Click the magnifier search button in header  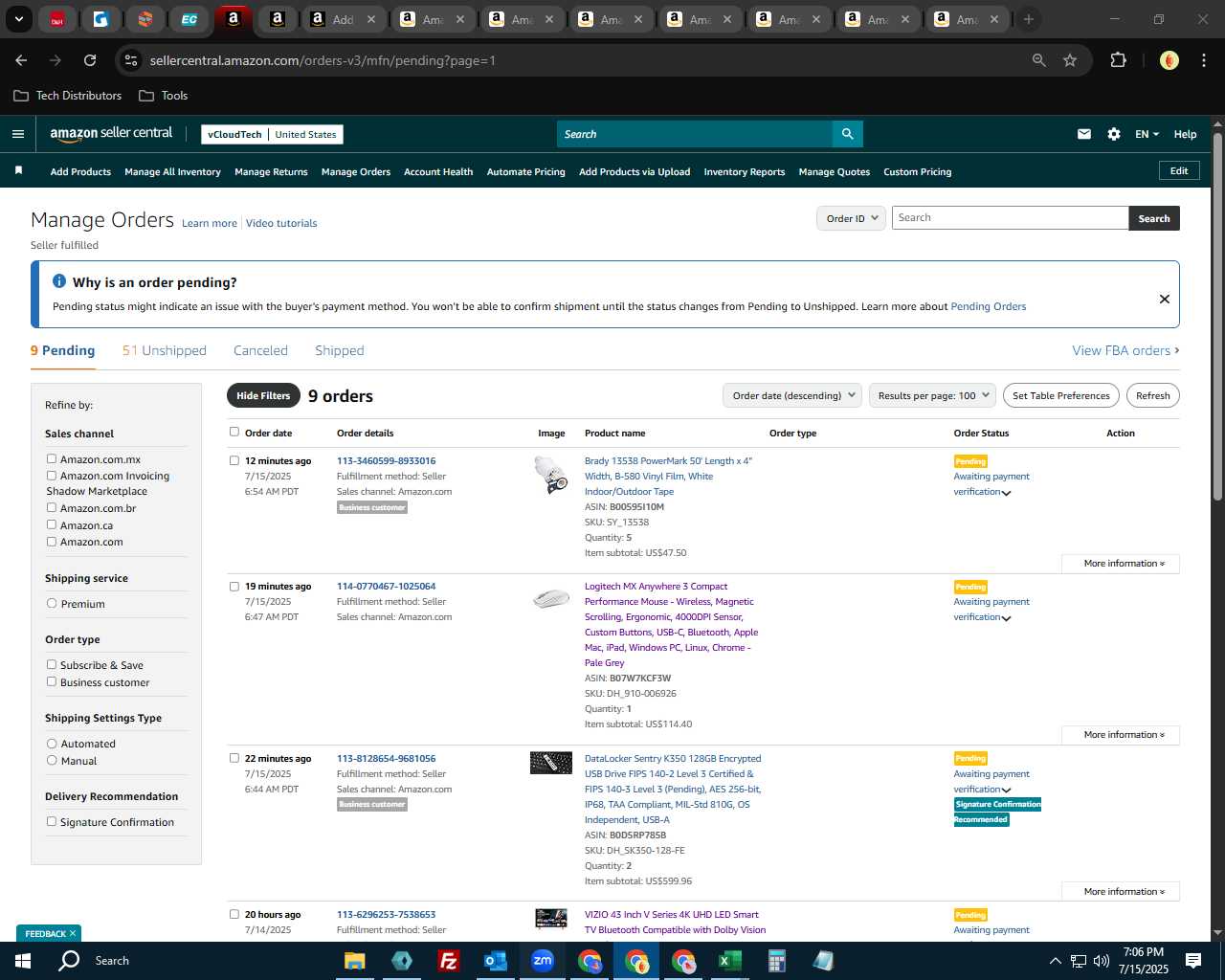tap(847, 134)
